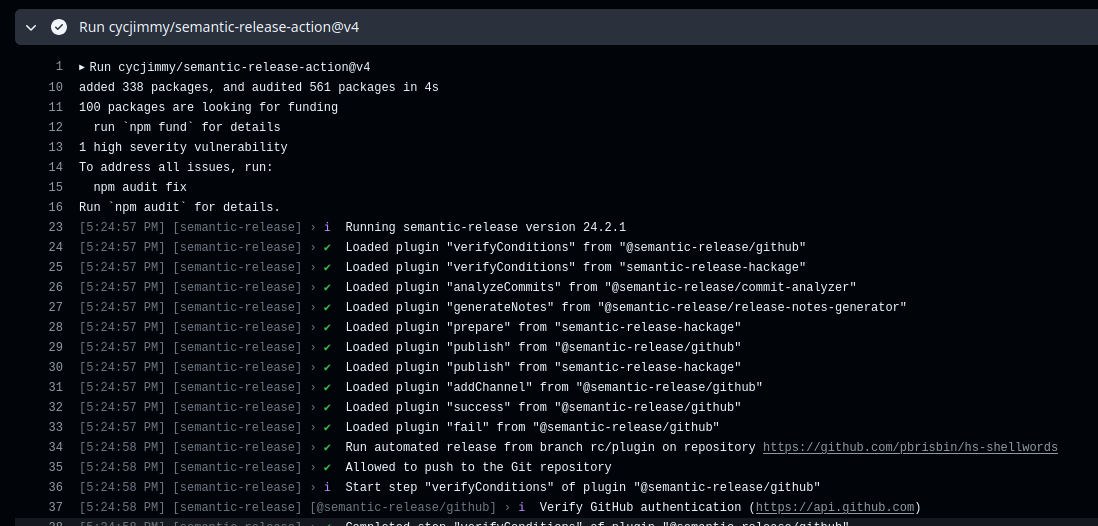Viewport: 1098px width, 526px height.
Task: Click the info icon on the version 24.2.1 line
Action: [327, 227]
